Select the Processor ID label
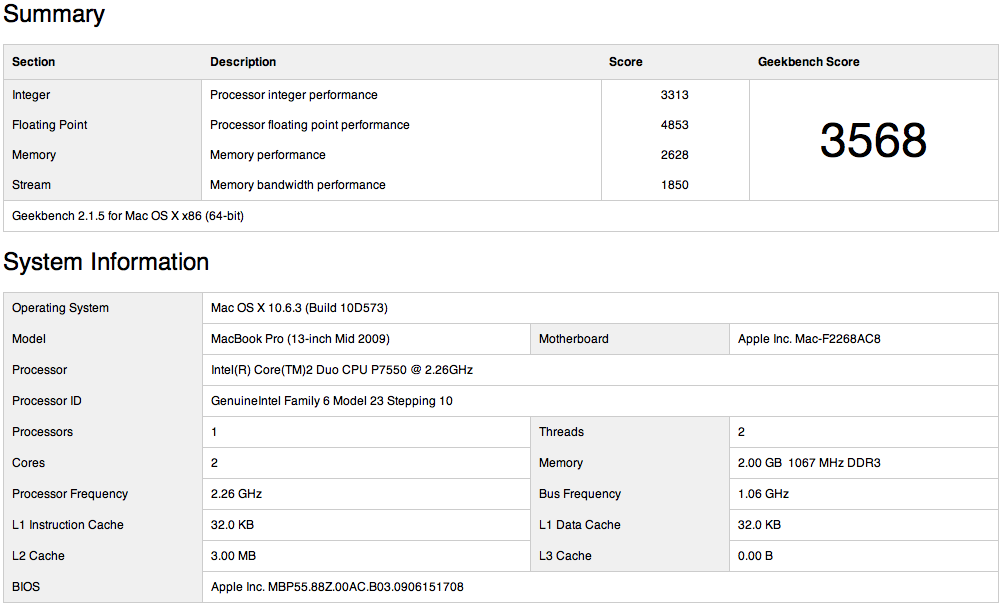Image resolution: width=1005 pixels, height=613 pixels. pos(47,401)
